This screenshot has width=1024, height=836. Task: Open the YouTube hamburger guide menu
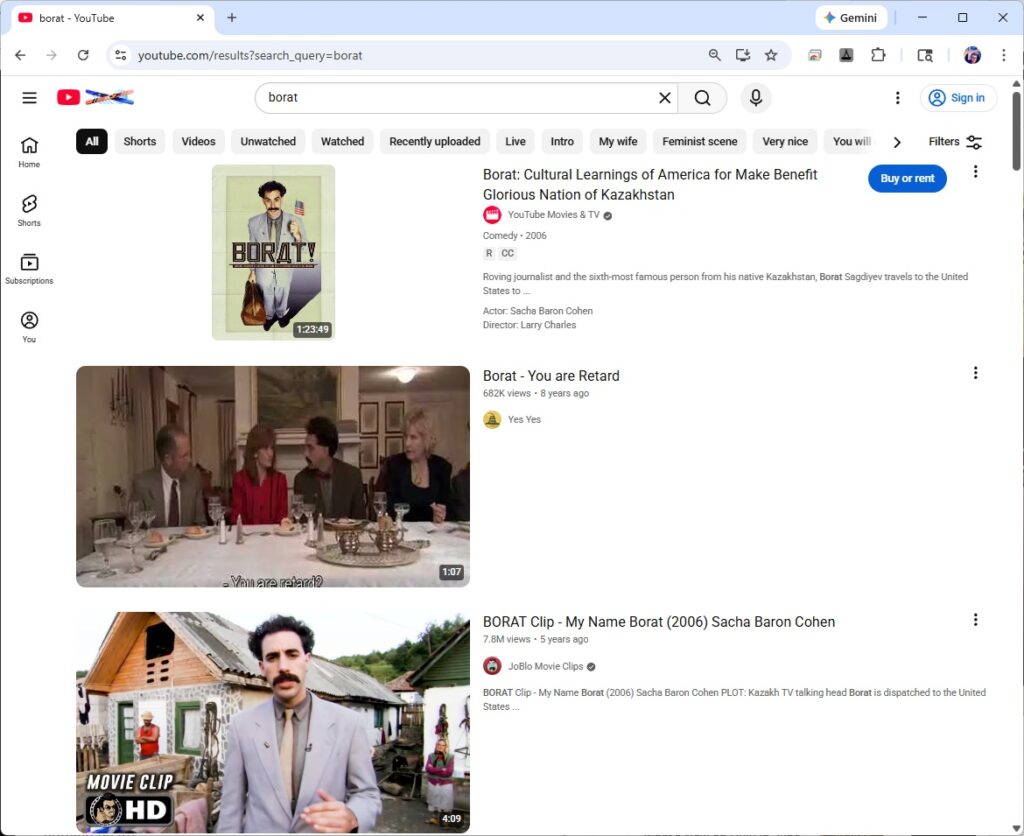tap(29, 98)
